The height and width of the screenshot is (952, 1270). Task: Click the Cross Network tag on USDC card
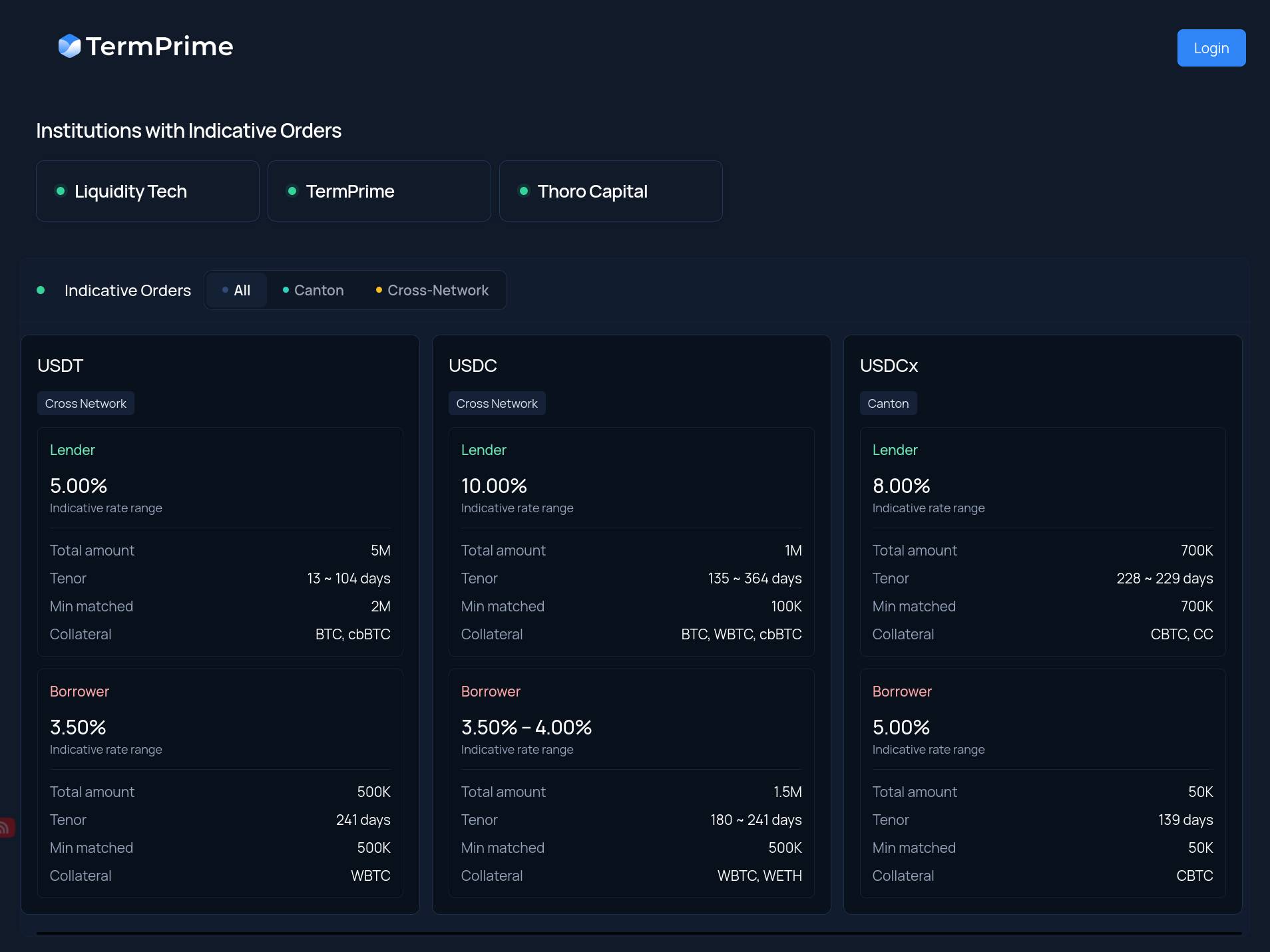click(x=497, y=403)
